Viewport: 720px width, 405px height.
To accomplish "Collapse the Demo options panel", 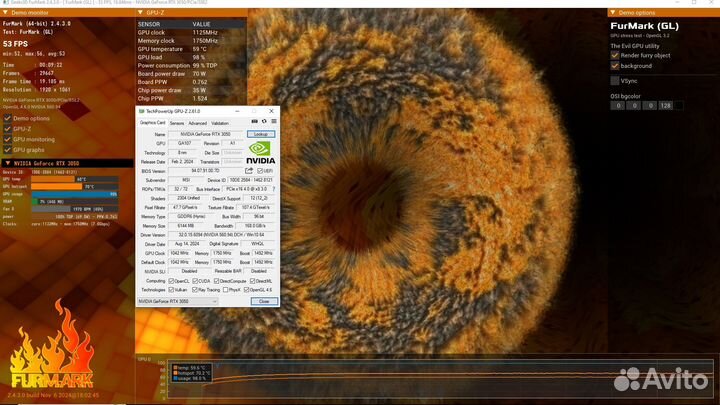I will 613,12.
